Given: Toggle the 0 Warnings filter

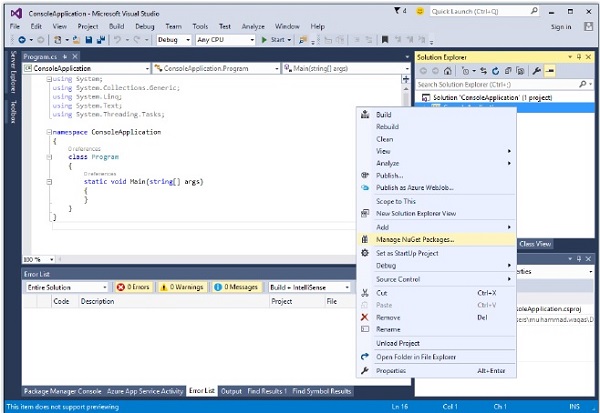Looking at the screenshot, I should [182, 287].
